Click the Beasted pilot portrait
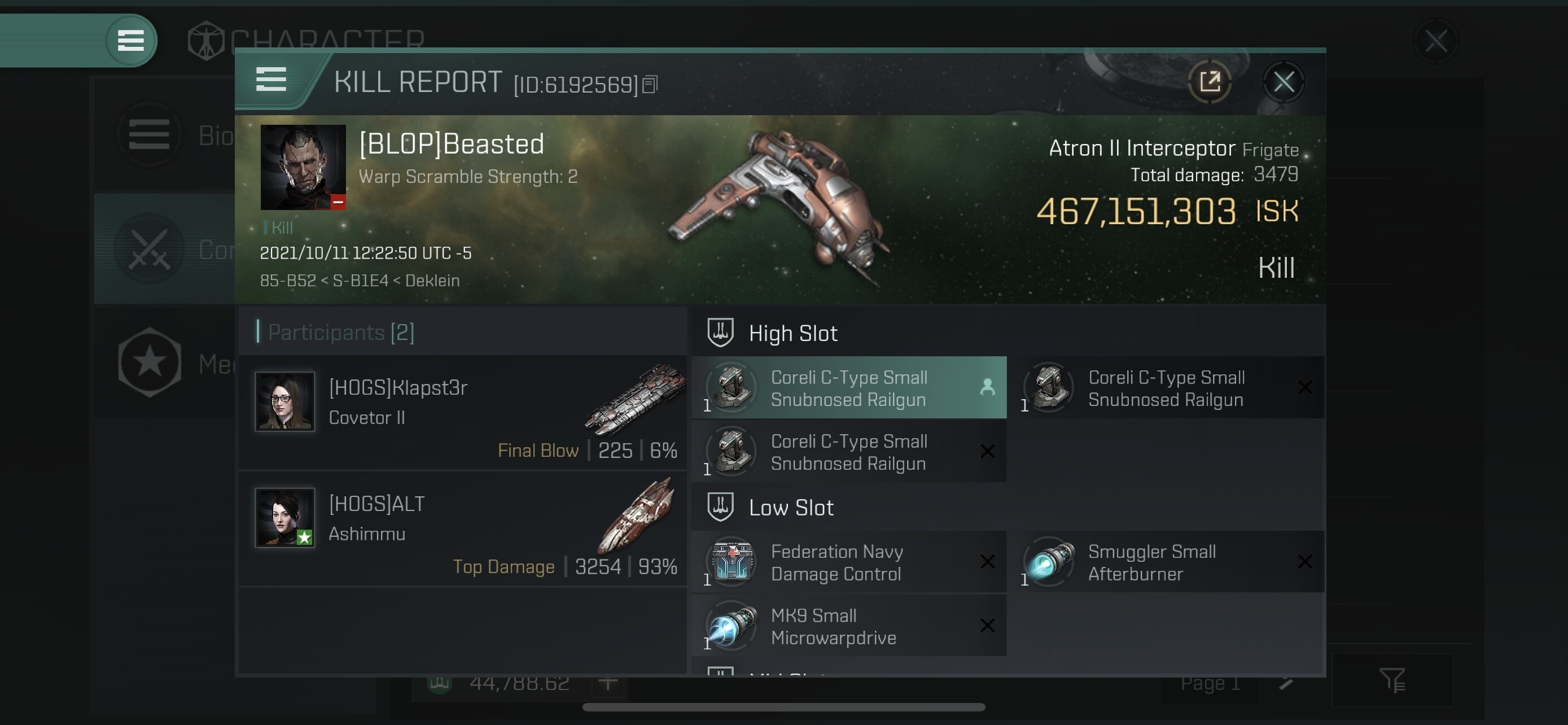 (x=303, y=167)
